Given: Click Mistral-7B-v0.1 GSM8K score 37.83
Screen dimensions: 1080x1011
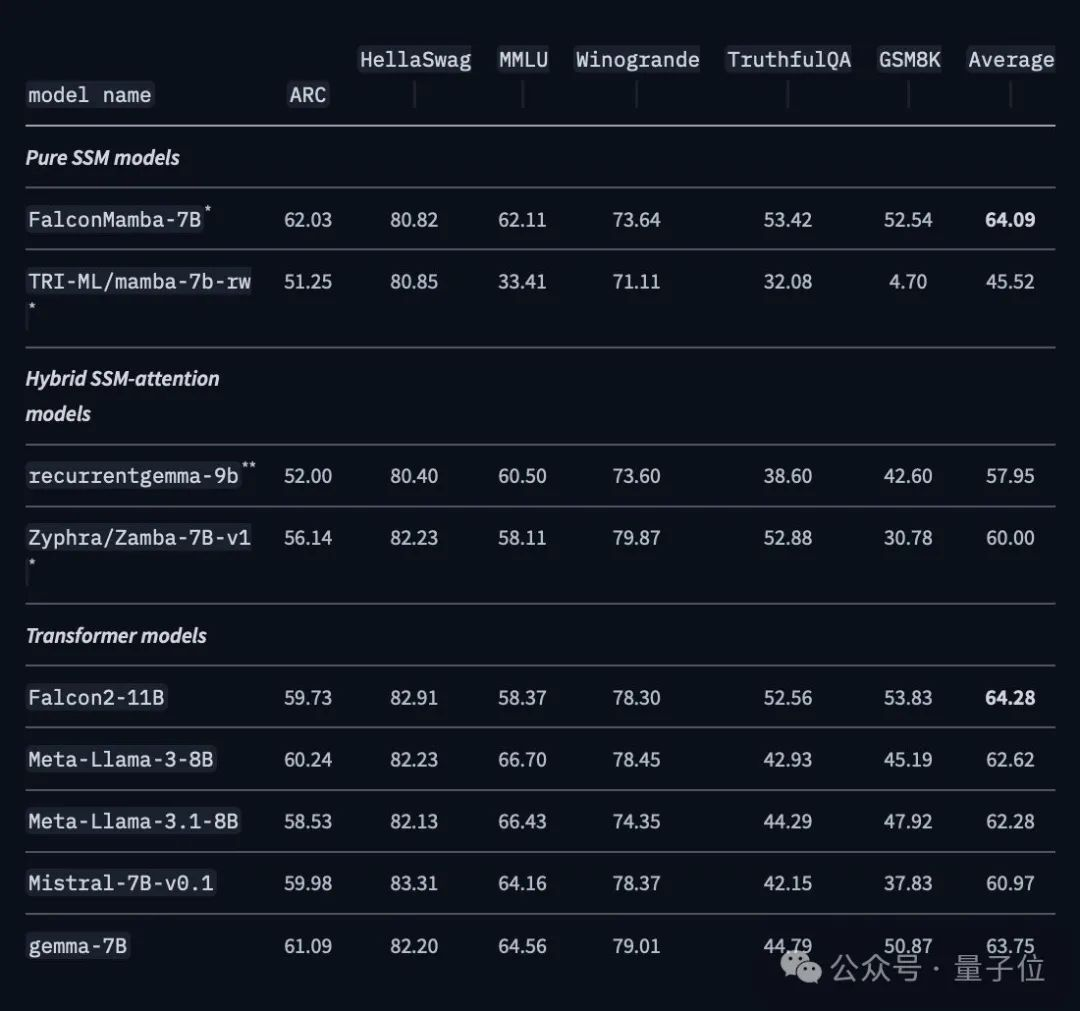Looking at the screenshot, I should 908,883.
